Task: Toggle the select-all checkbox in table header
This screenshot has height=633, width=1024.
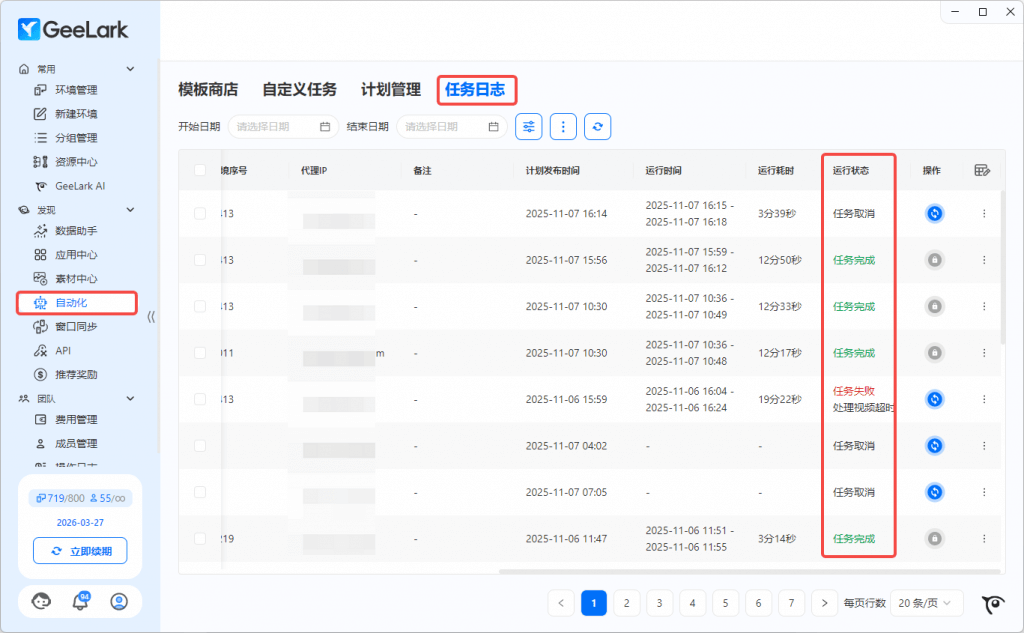Action: (x=200, y=171)
